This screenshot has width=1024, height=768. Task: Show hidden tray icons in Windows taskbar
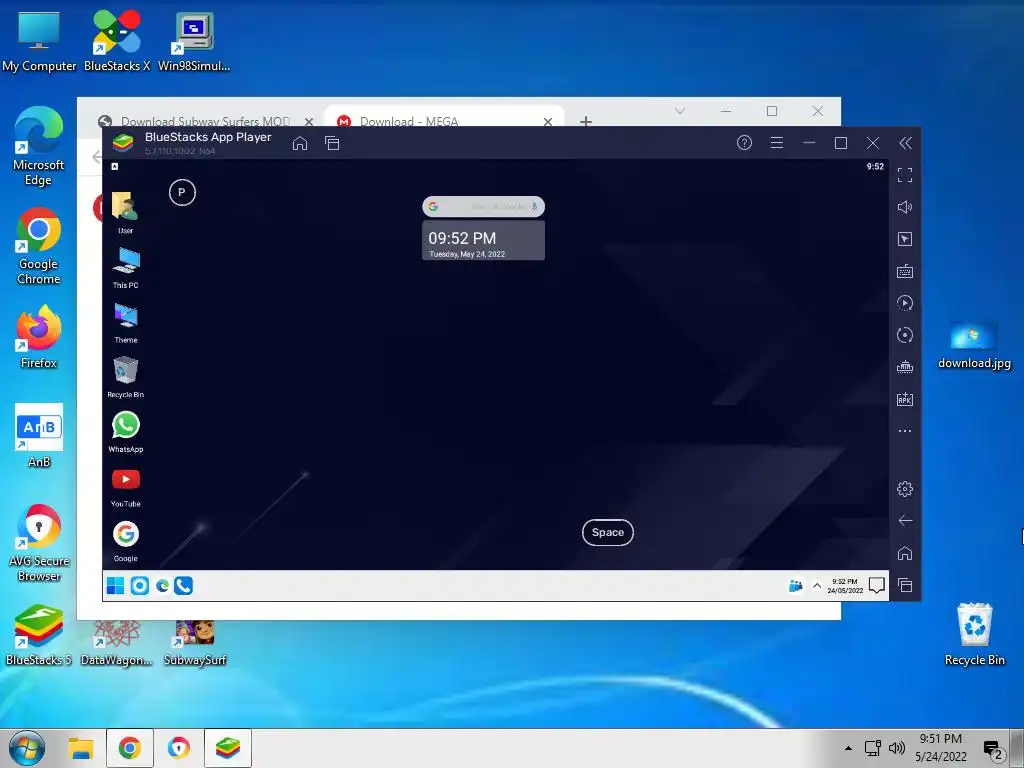coord(848,748)
